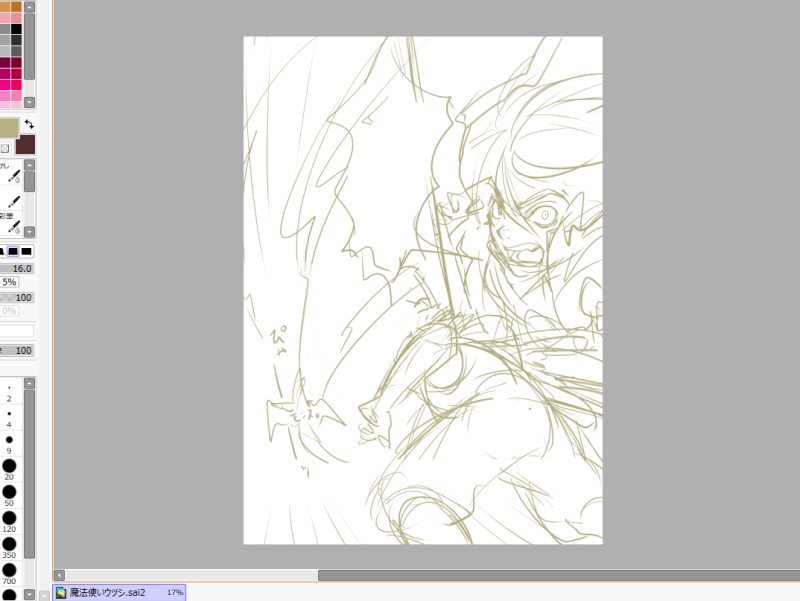This screenshot has height=601, width=800.
Task: Click the sketch canvas drawing area
Action: (x=423, y=290)
